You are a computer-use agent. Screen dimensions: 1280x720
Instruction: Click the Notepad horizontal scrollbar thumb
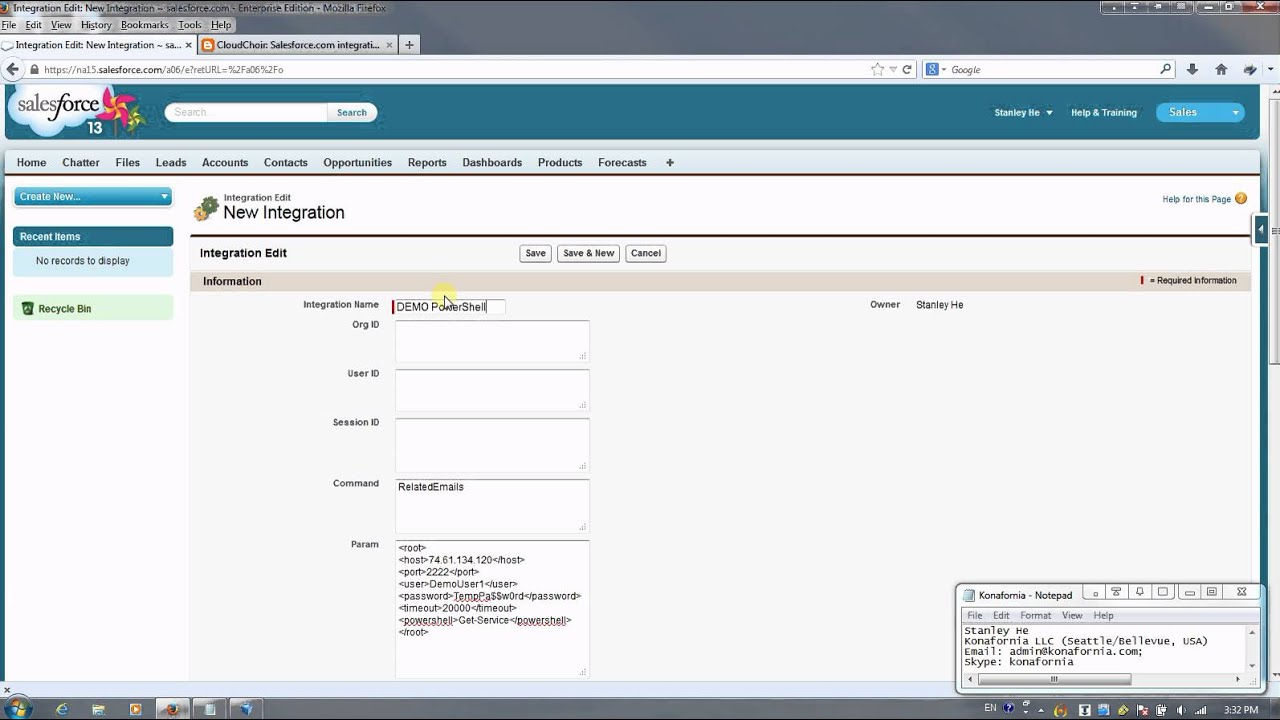point(1054,679)
